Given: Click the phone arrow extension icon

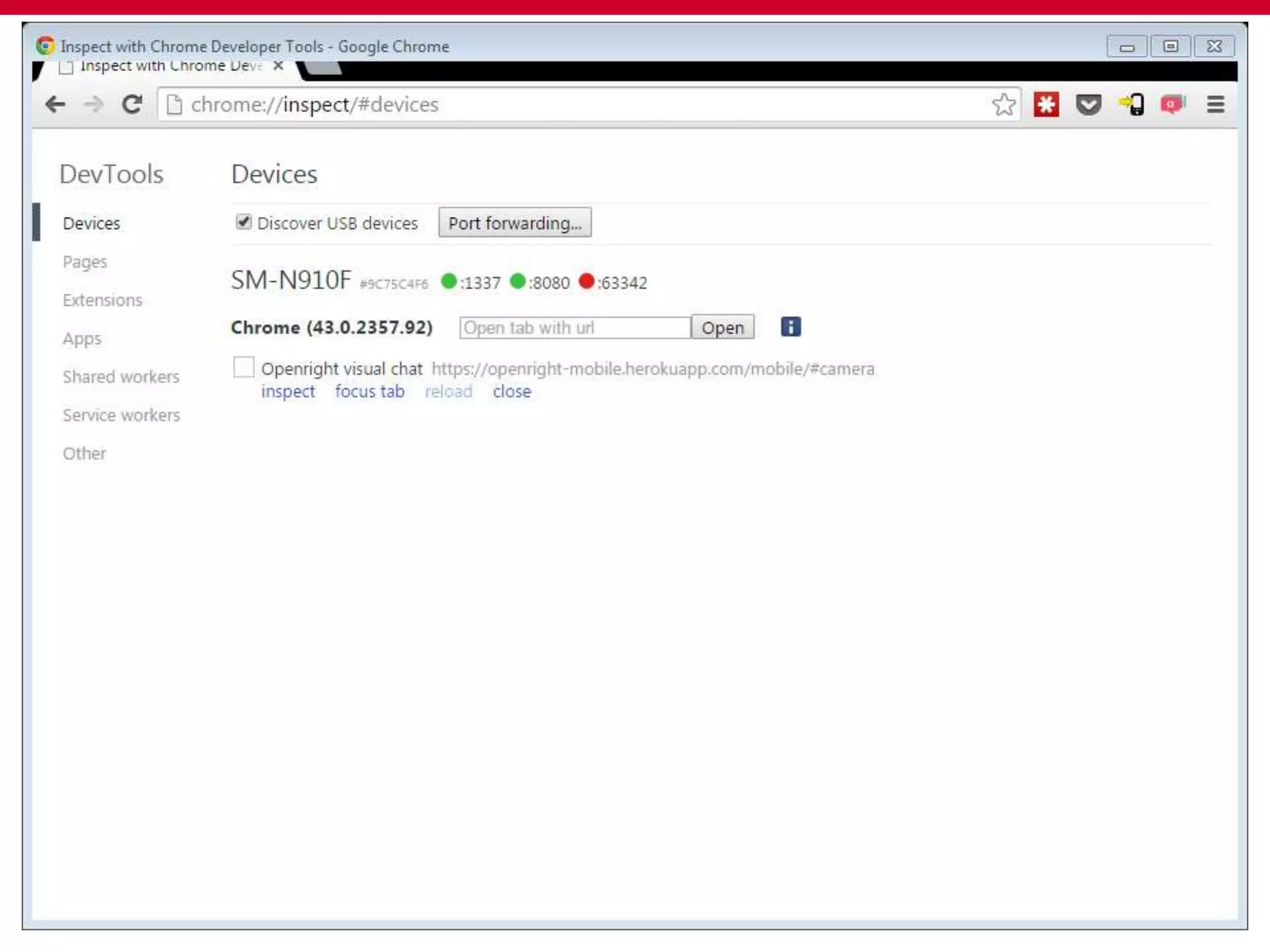Looking at the screenshot, I should point(1132,104).
